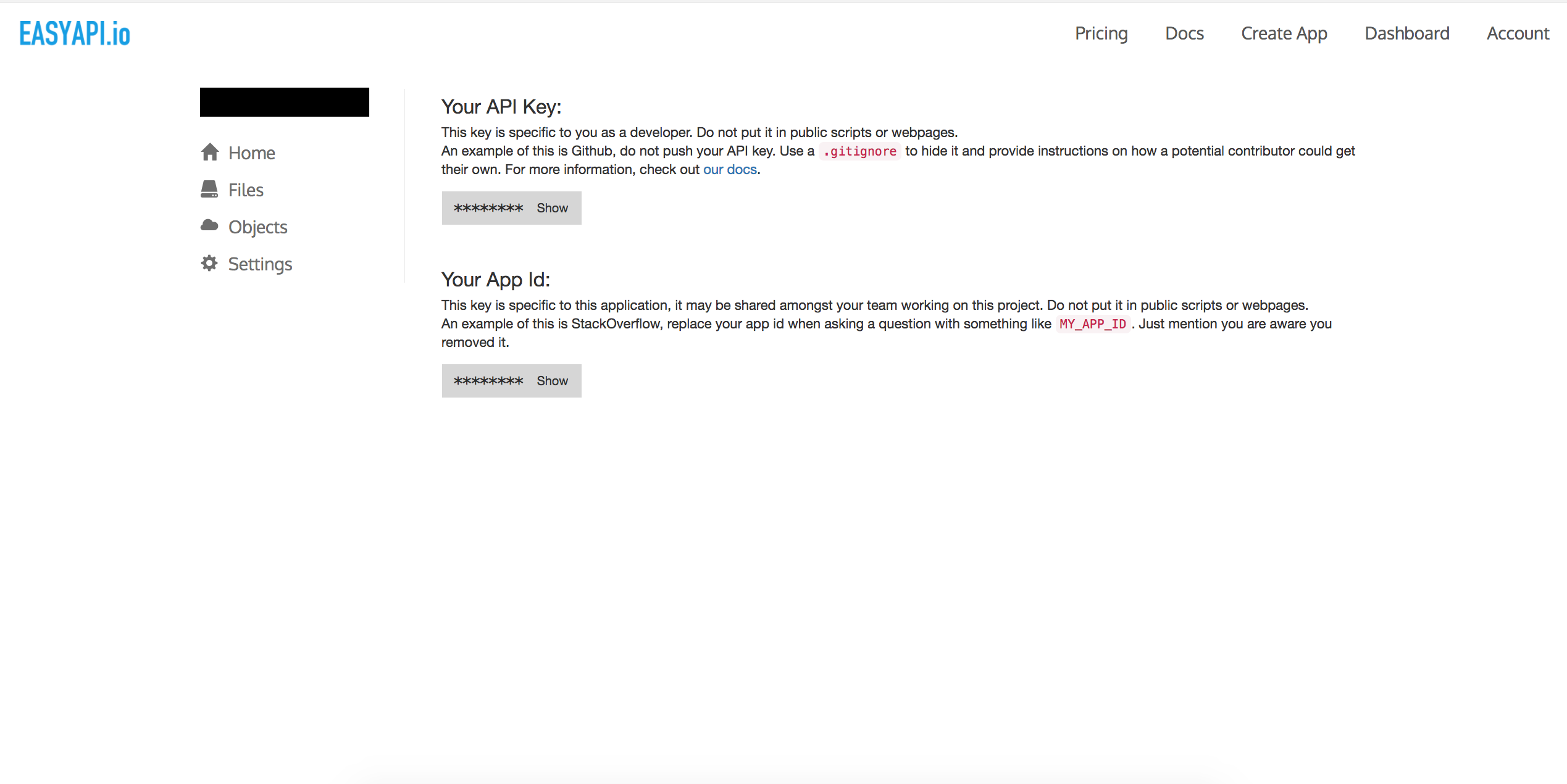Click the blacked-out app name block
The image size is (1567, 784).
(284, 102)
